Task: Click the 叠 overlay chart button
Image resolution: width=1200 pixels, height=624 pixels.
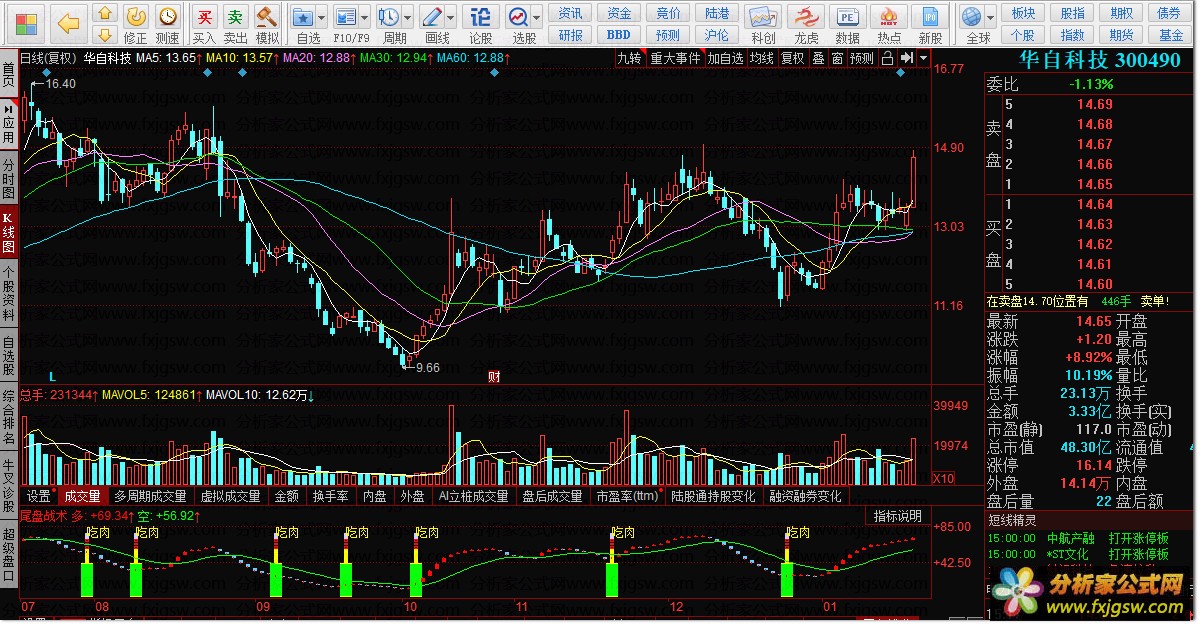Action: tap(818, 58)
